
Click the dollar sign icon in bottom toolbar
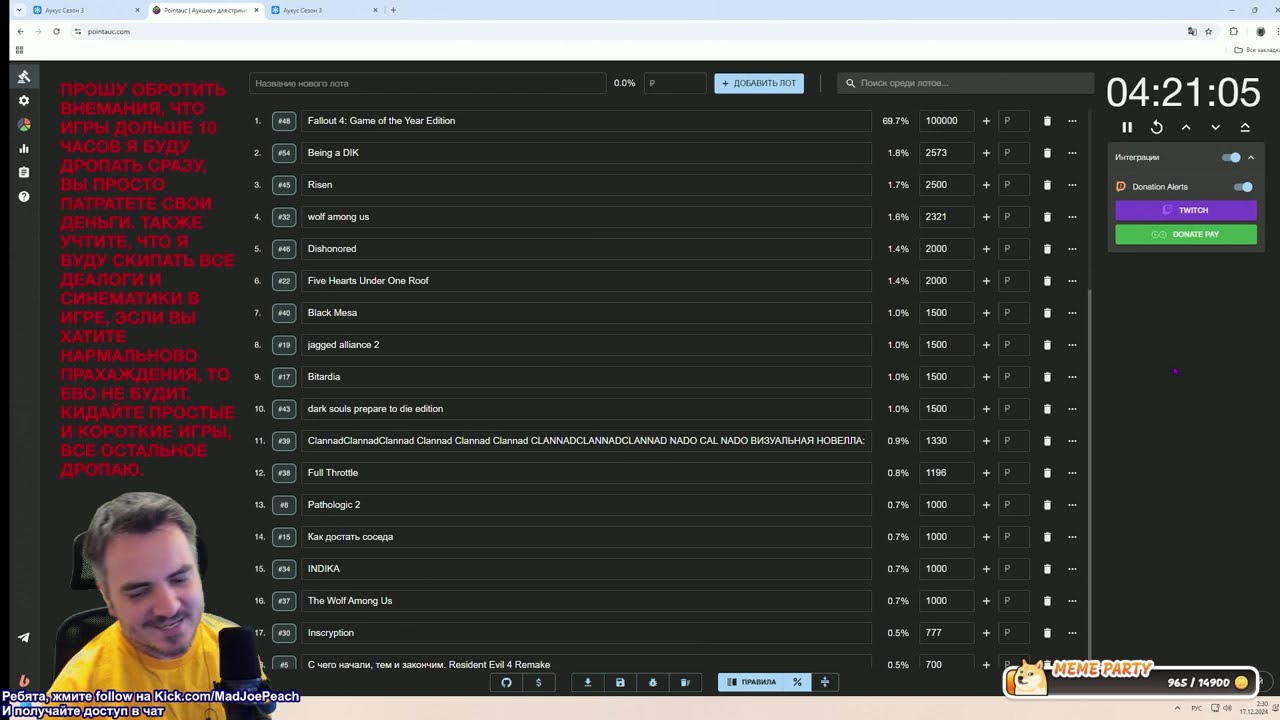539,682
